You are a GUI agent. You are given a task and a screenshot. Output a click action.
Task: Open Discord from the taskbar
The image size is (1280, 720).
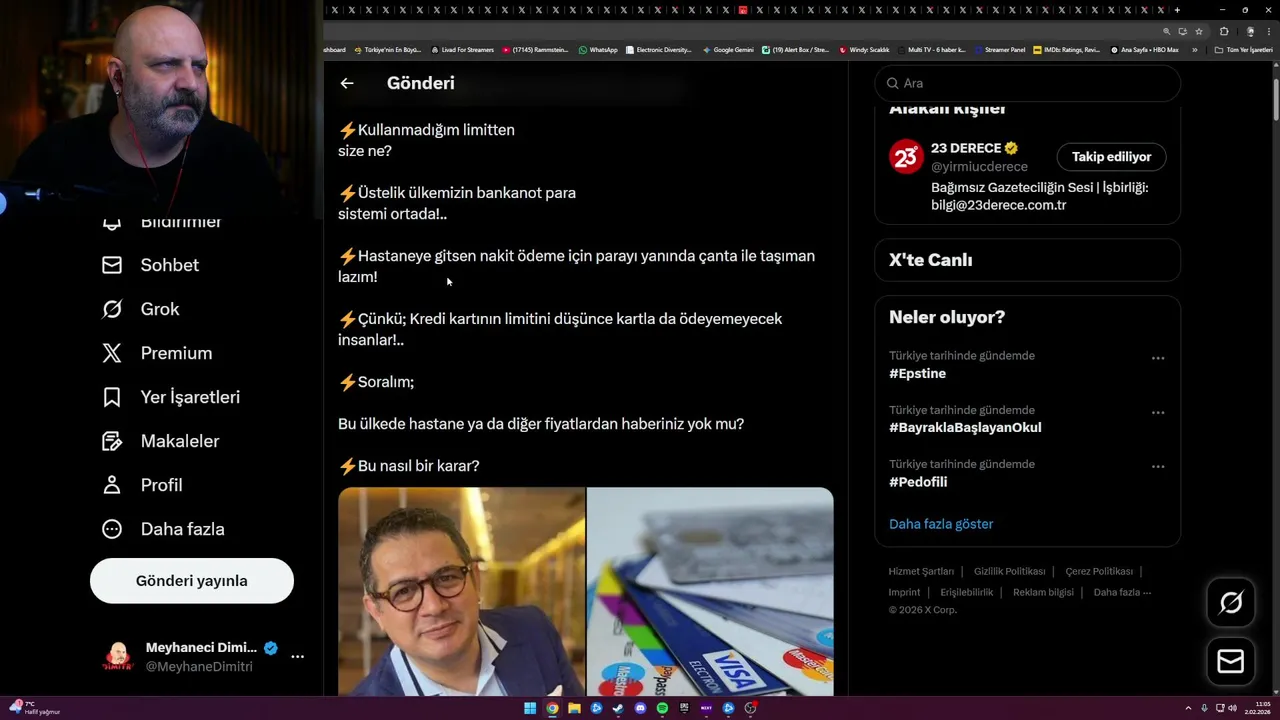tap(640, 708)
